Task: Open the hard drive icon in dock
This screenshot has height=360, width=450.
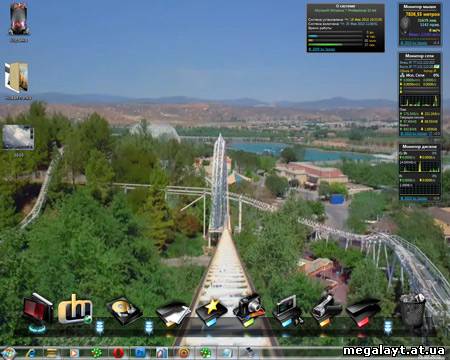Action: (x=124, y=311)
